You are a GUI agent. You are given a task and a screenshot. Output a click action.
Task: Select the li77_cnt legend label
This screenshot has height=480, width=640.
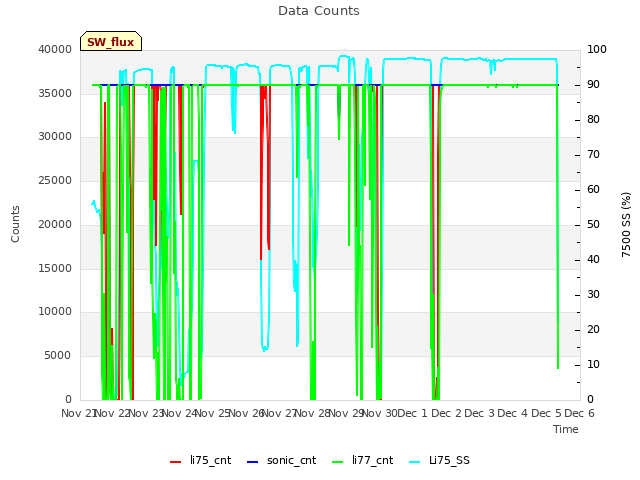[373, 460]
